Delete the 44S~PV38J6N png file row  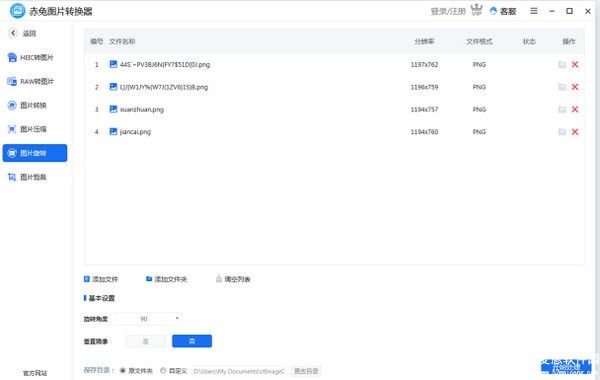[575, 65]
